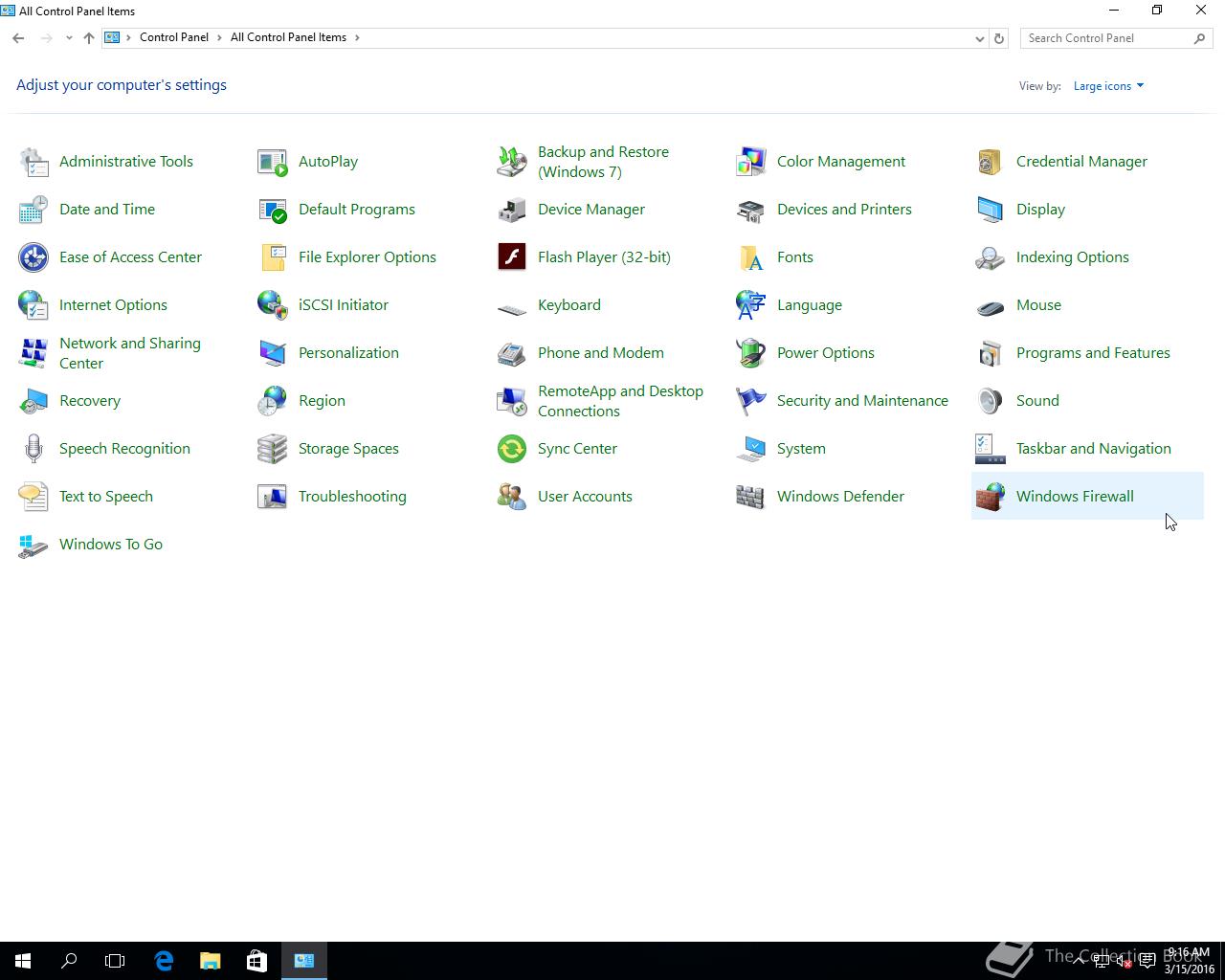This screenshot has height=980, width=1225.
Task: Open the Windows To Go link
Action: (111, 545)
